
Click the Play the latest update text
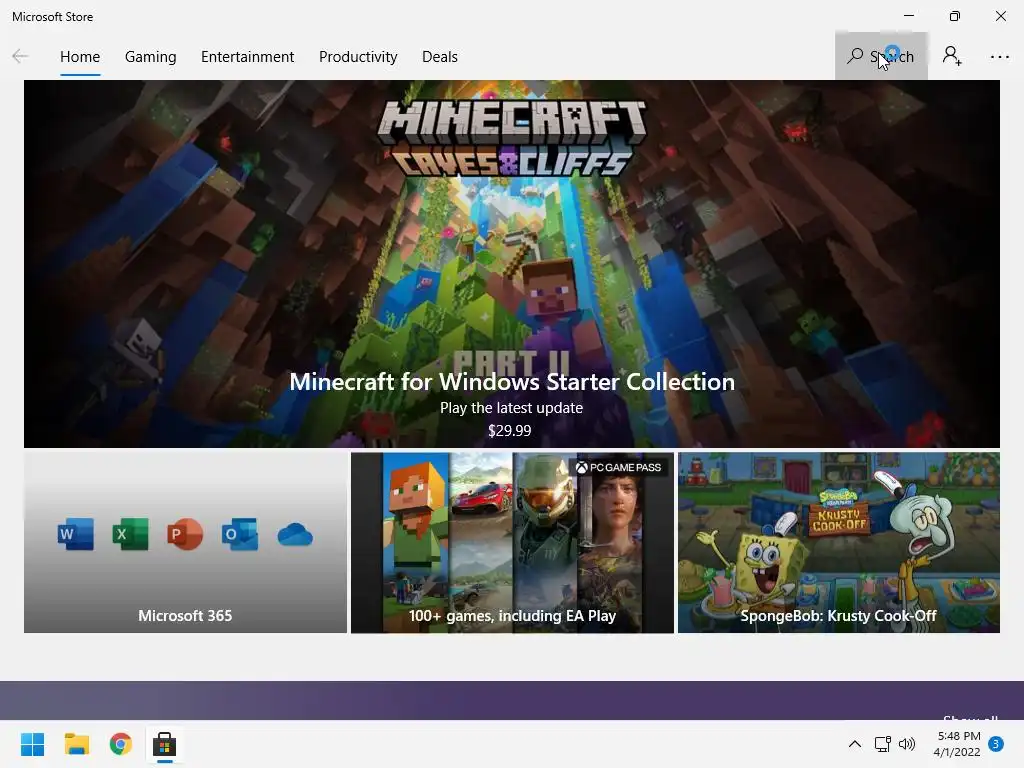[x=511, y=408]
